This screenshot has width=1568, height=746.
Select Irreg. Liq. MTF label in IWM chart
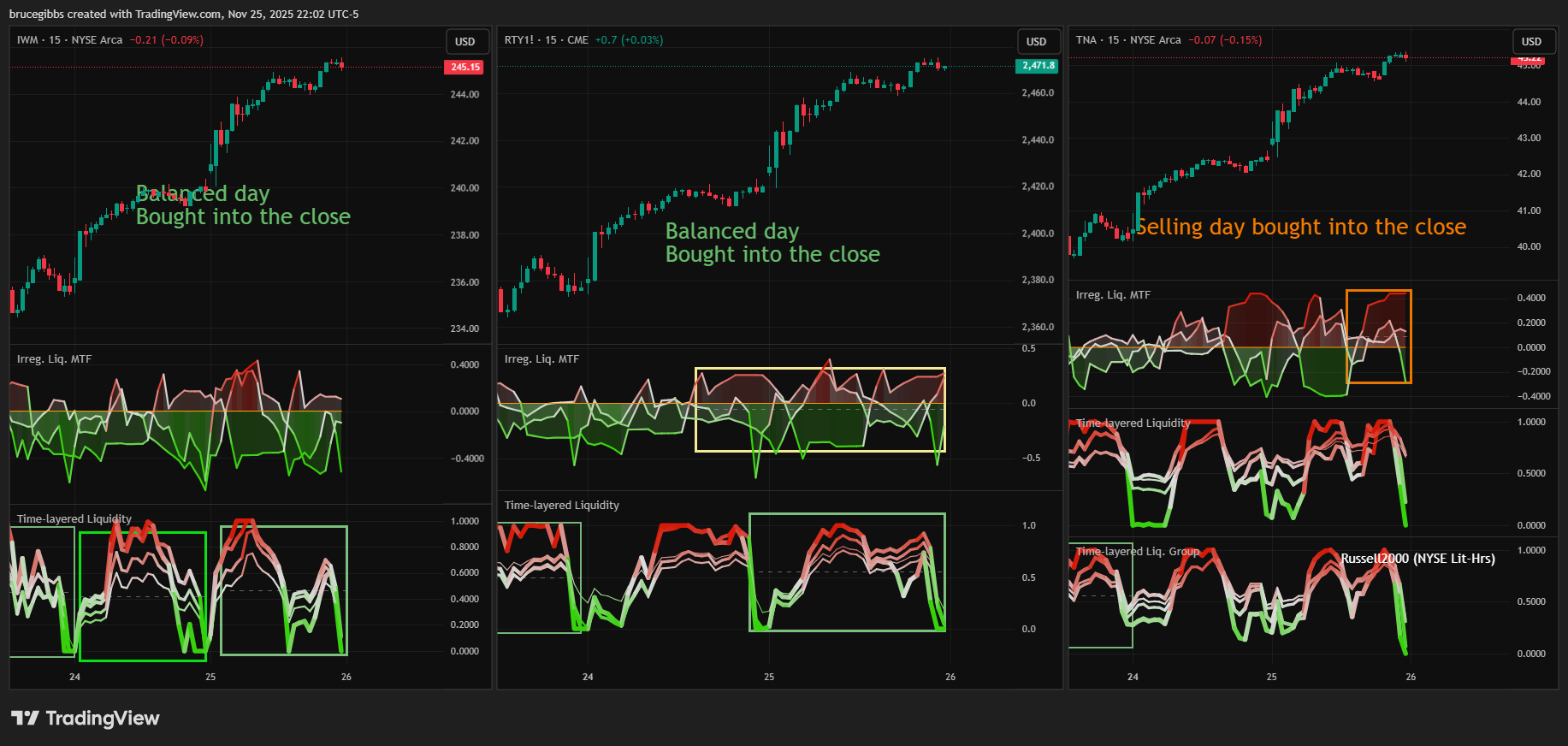tap(54, 359)
